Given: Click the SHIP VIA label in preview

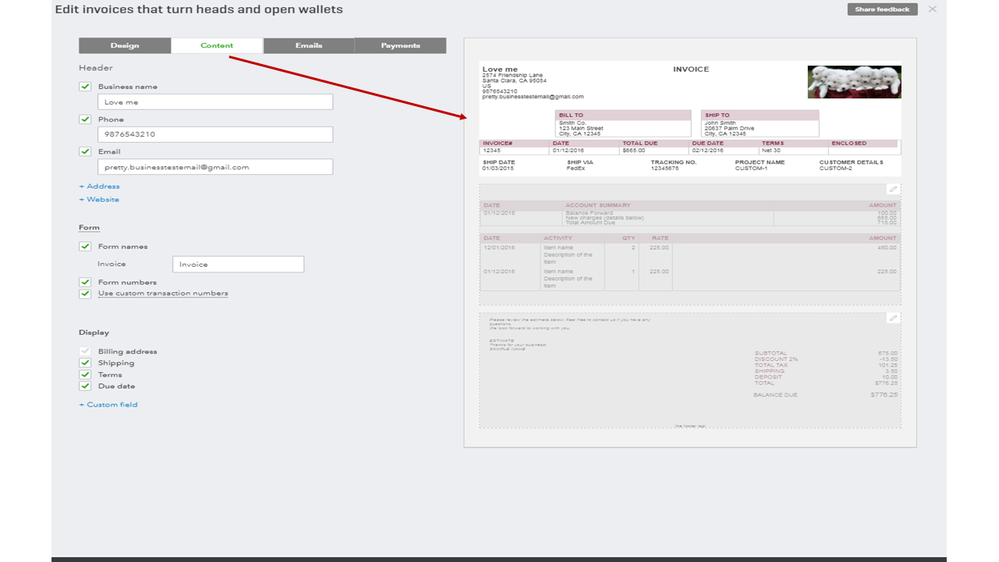Looking at the screenshot, I should tap(580, 162).
